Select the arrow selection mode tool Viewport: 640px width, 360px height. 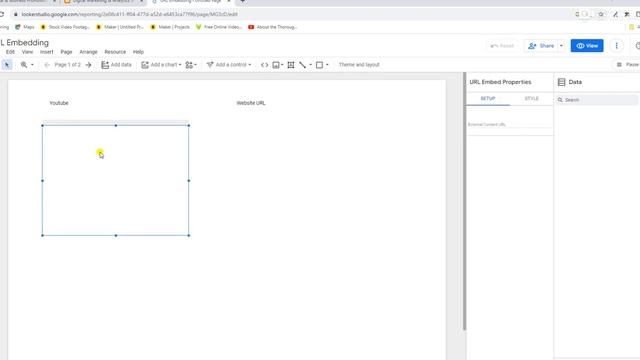(7, 65)
